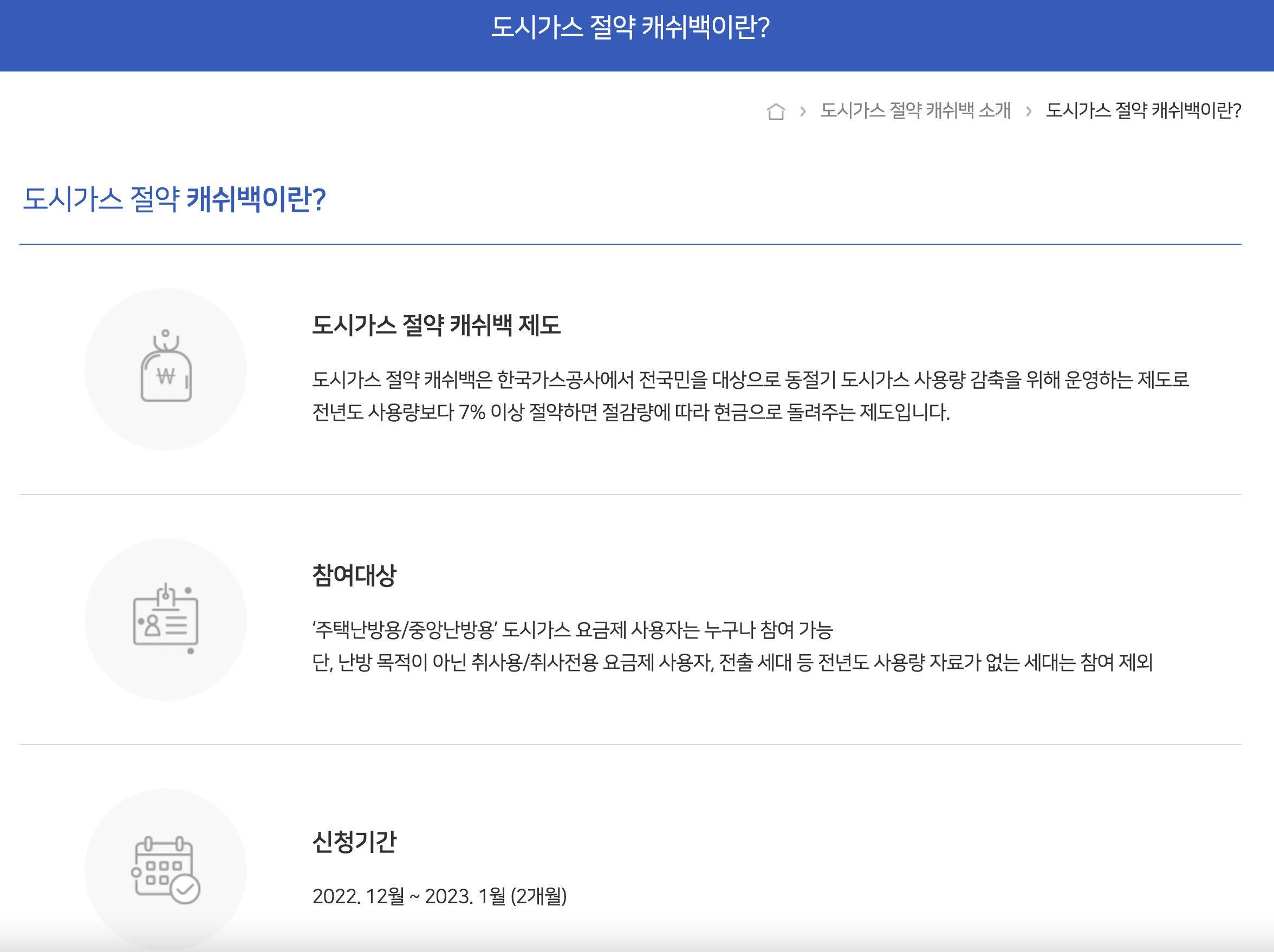Image resolution: width=1274 pixels, height=952 pixels.
Task: Click paragraph mentioning 한국가스공사 program
Action: point(750,380)
